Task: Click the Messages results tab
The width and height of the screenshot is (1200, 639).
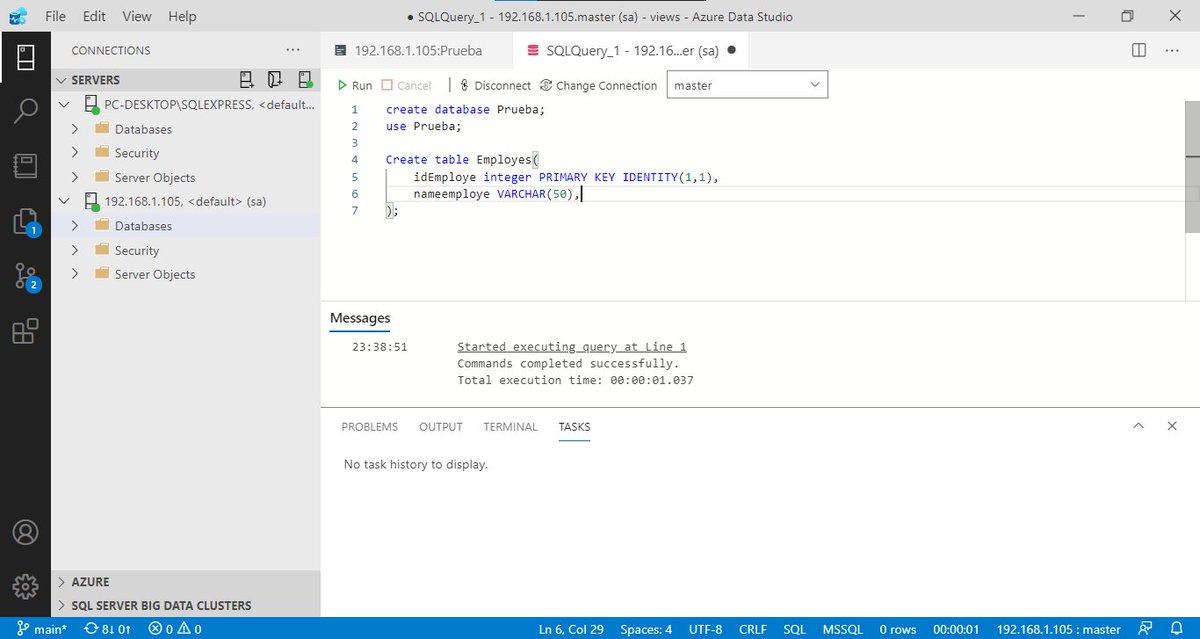Action: coord(360,318)
